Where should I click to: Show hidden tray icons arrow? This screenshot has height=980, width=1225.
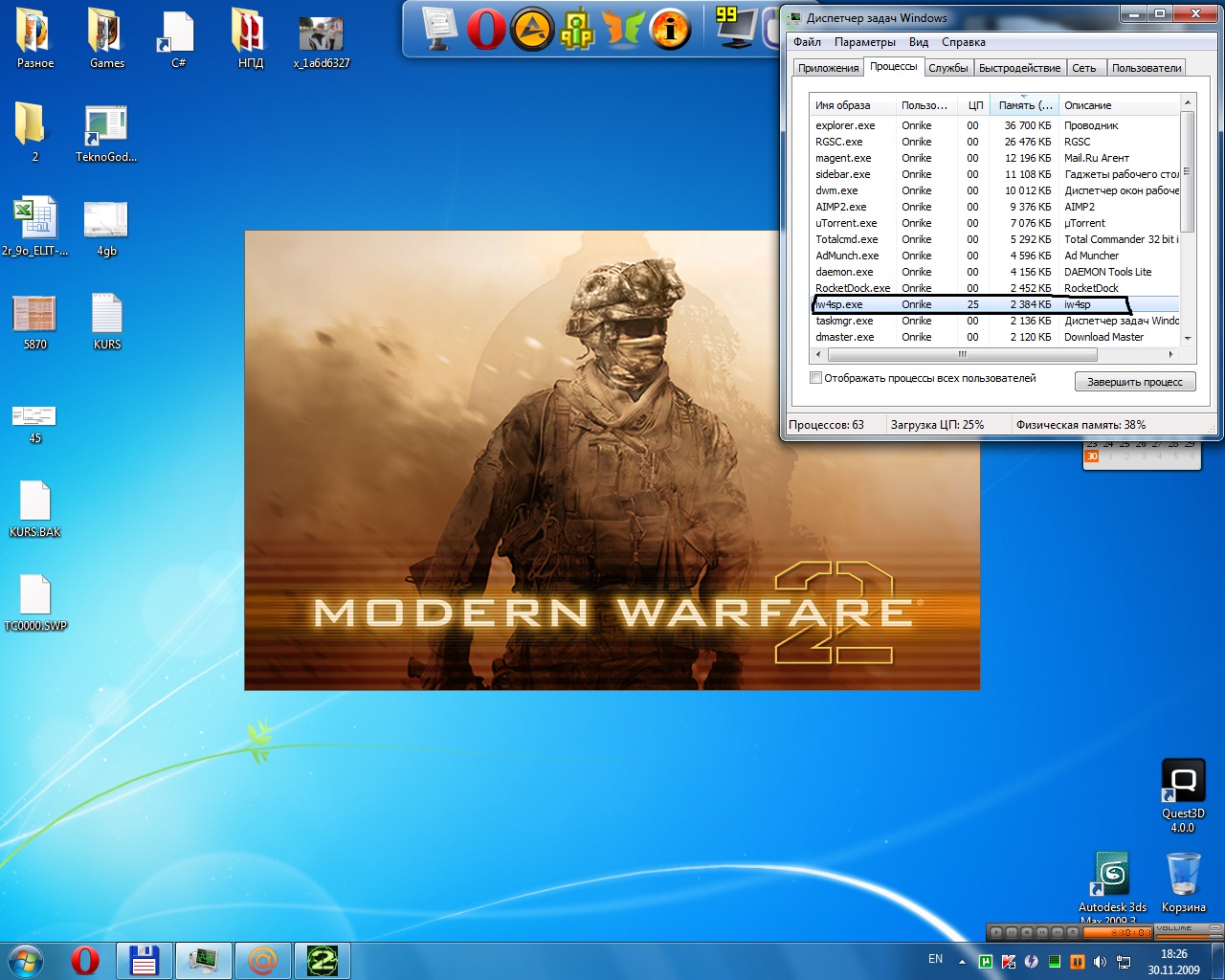962,961
